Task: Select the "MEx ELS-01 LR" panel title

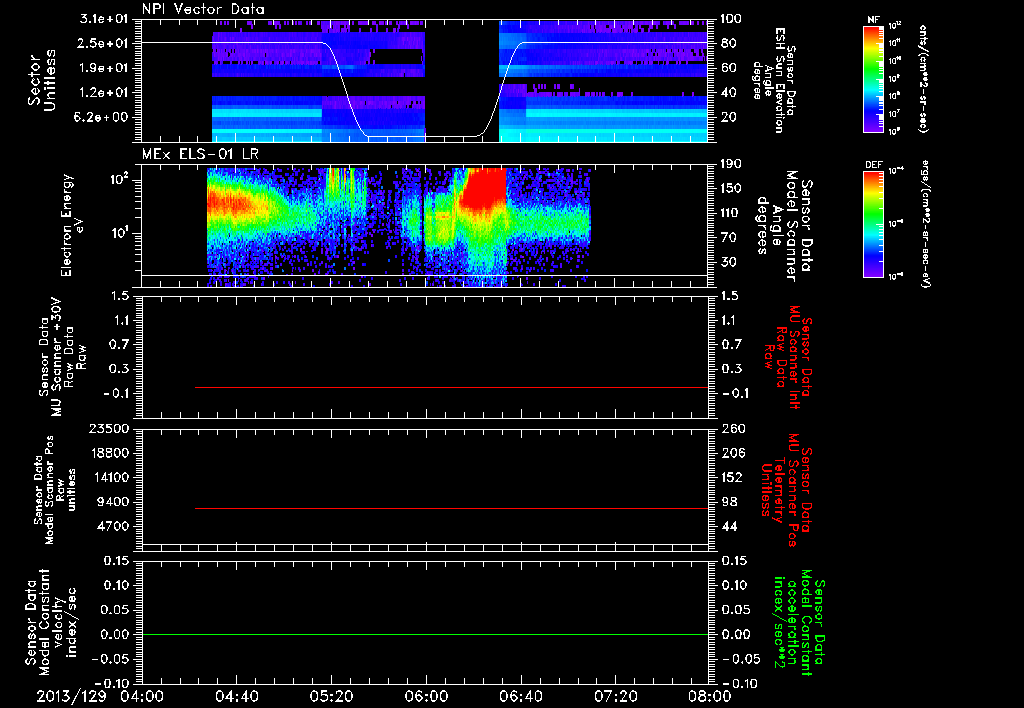Action: click(200, 154)
